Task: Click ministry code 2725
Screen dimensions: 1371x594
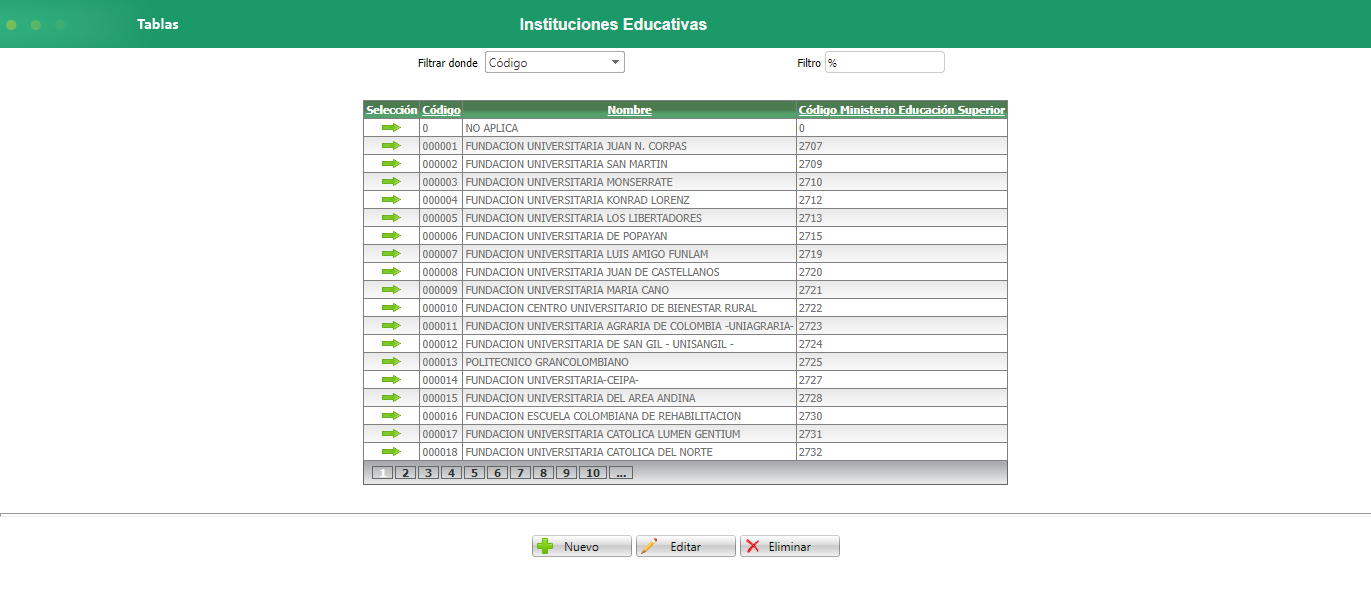Action: pyautogui.click(x=810, y=362)
